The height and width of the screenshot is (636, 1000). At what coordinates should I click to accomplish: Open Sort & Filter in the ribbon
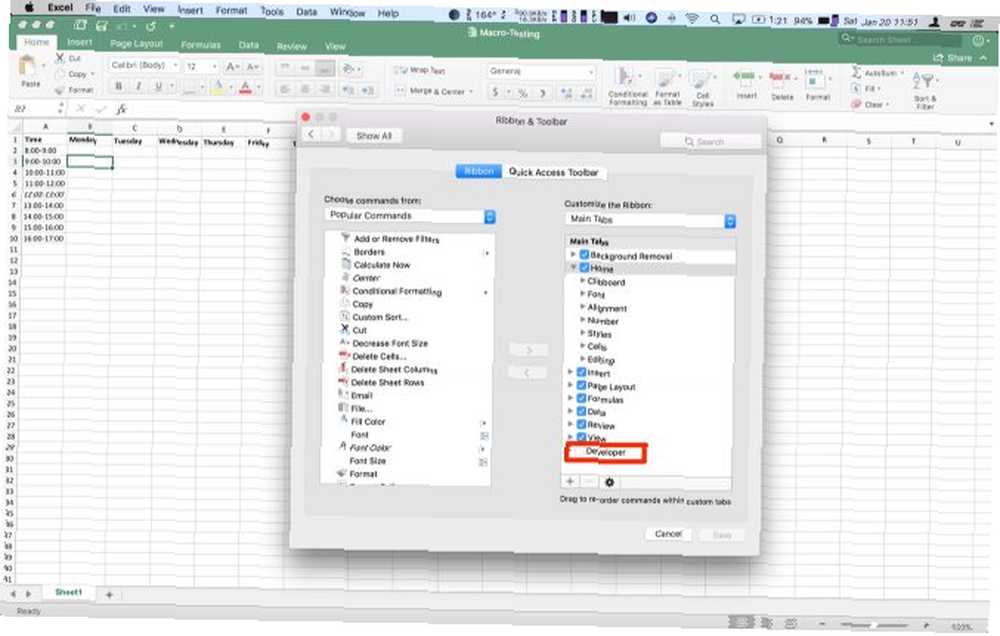(925, 91)
